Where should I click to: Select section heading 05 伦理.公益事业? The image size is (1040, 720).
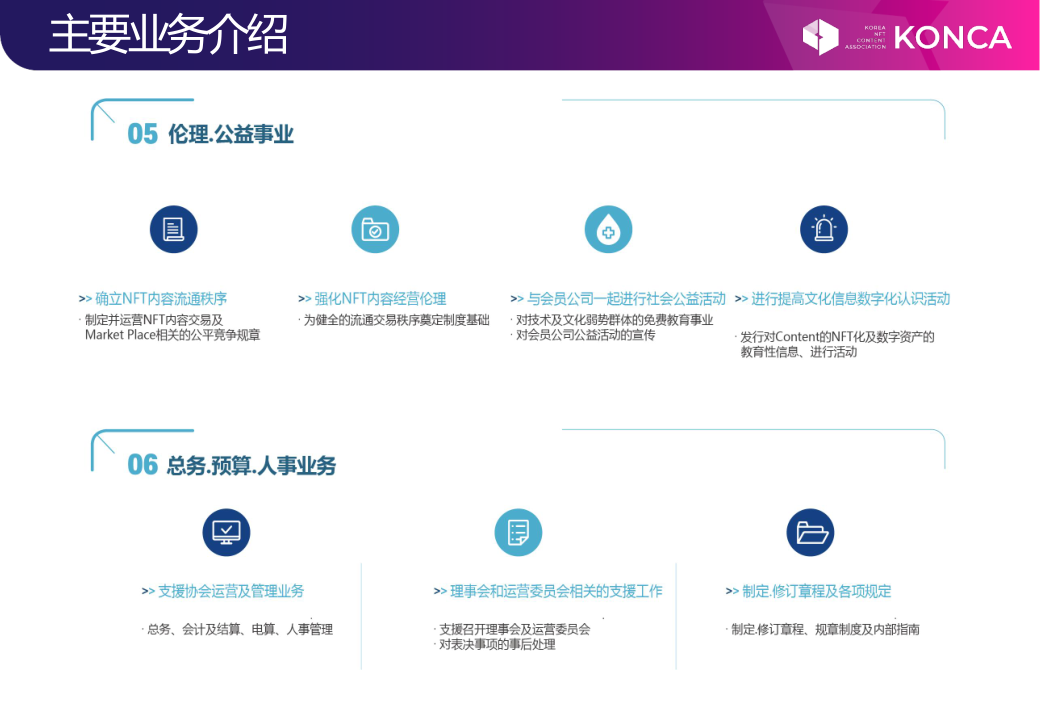click(x=210, y=134)
